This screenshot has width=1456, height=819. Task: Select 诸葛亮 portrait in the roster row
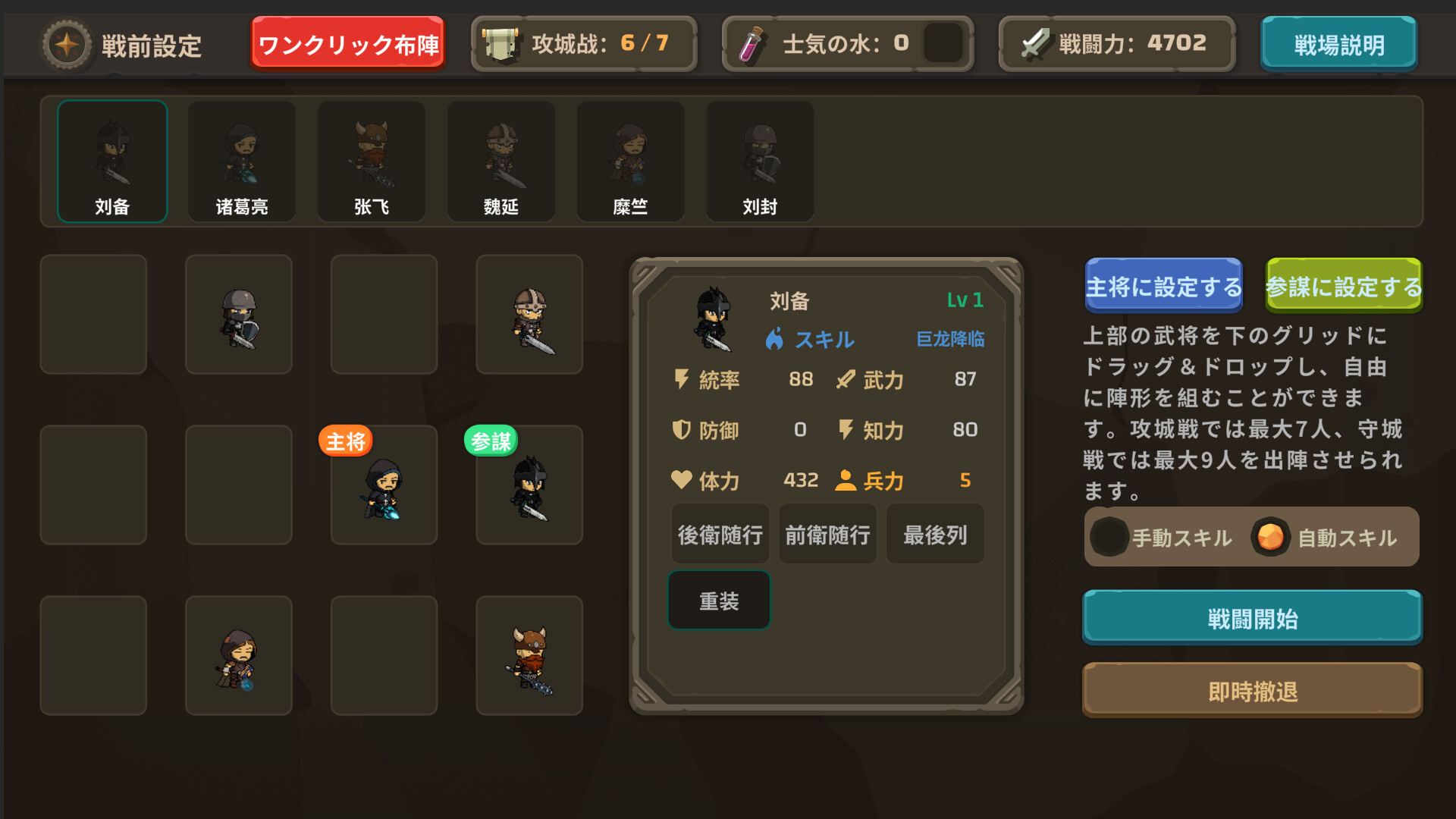point(242,162)
